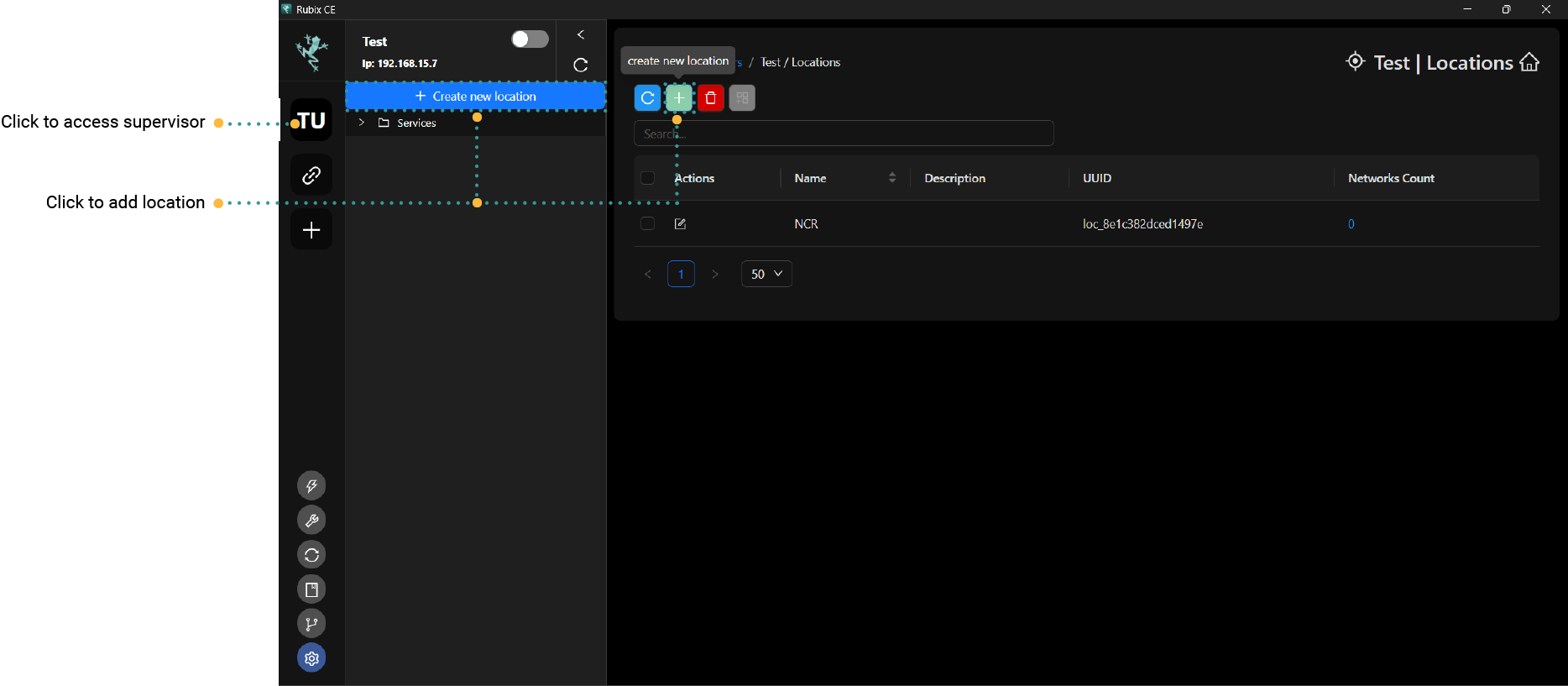
Task: Click the circular sync icon in sidebar
Action: [x=311, y=555]
